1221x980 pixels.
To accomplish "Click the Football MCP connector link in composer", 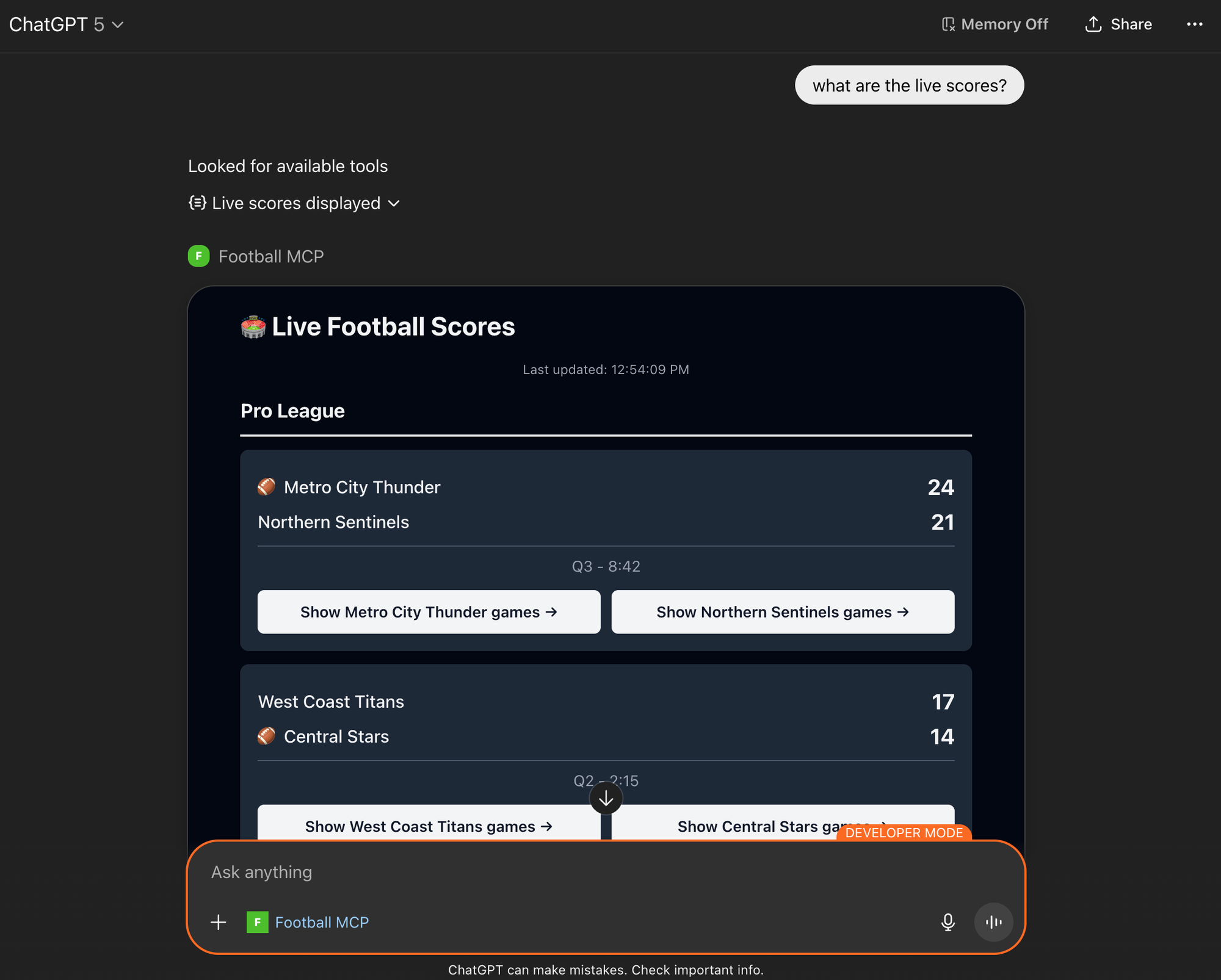I will click(x=322, y=922).
